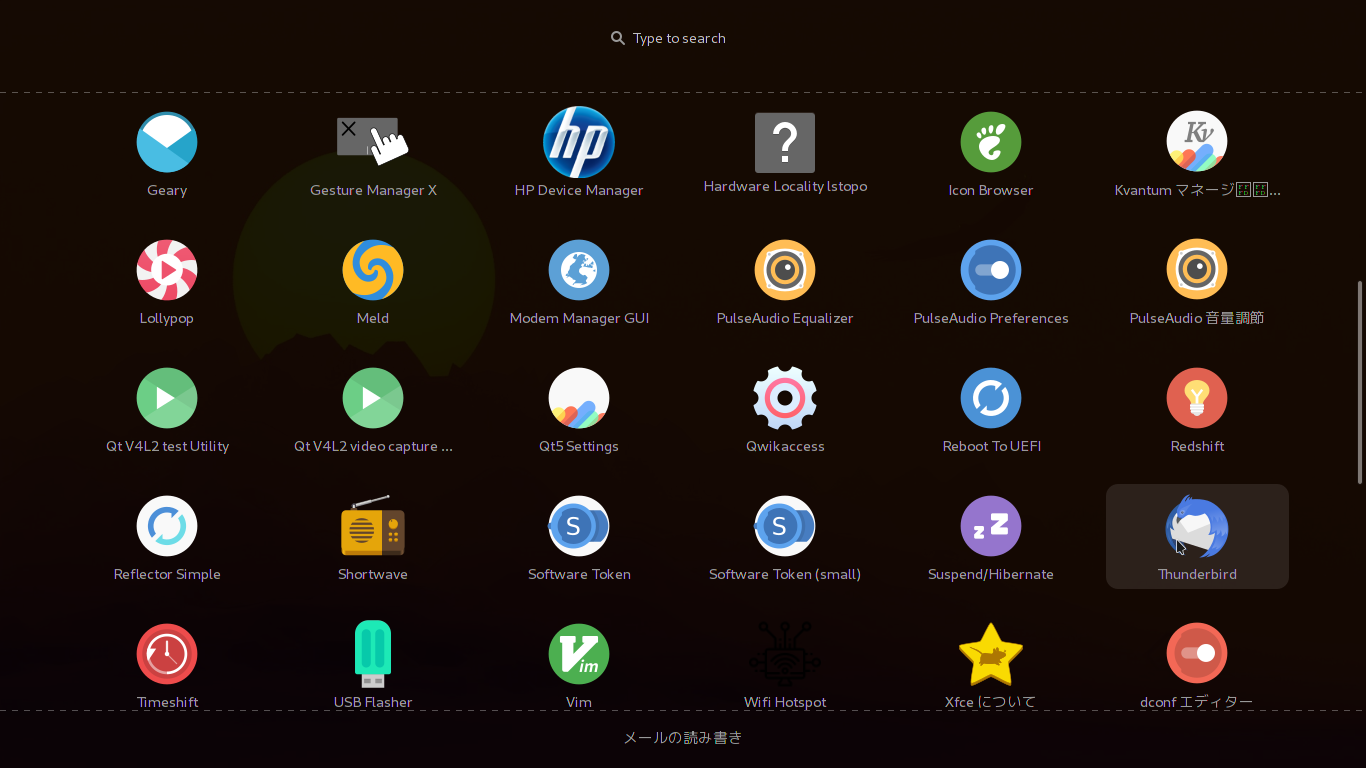The width and height of the screenshot is (1366, 768).
Task: Open the Software Token icon
Action: (579, 526)
